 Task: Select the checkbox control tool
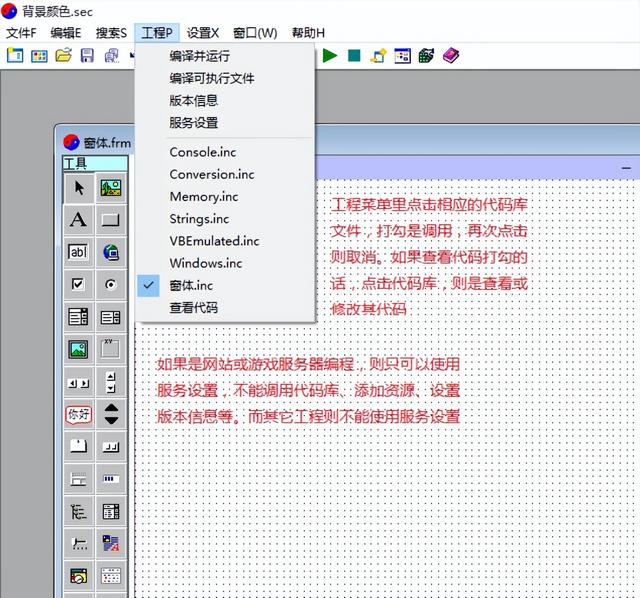[79, 285]
